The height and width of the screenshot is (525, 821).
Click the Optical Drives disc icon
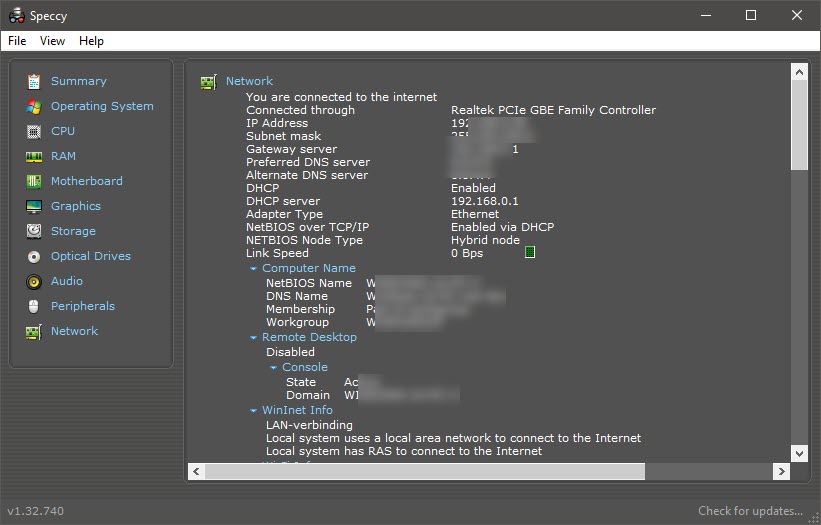point(34,256)
